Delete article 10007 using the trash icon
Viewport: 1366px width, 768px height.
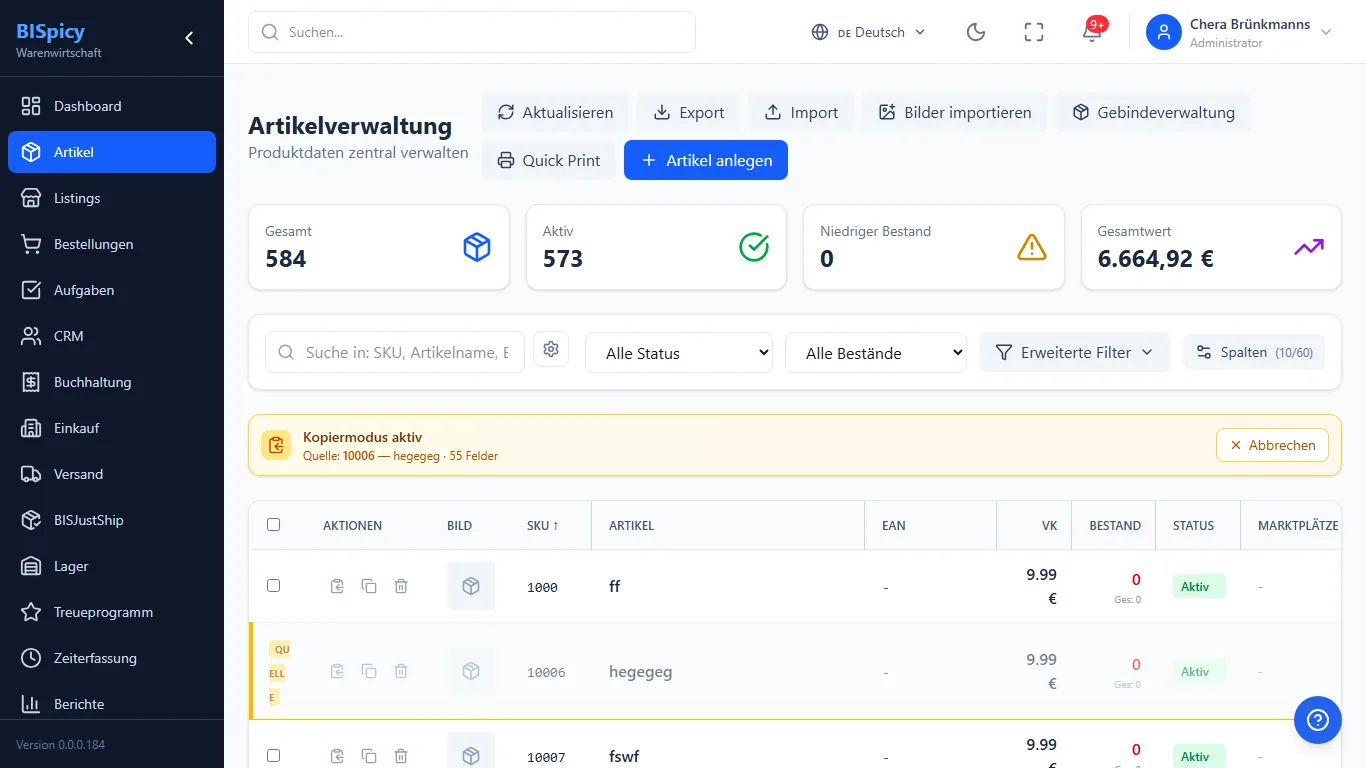pyautogui.click(x=401, y=756)
